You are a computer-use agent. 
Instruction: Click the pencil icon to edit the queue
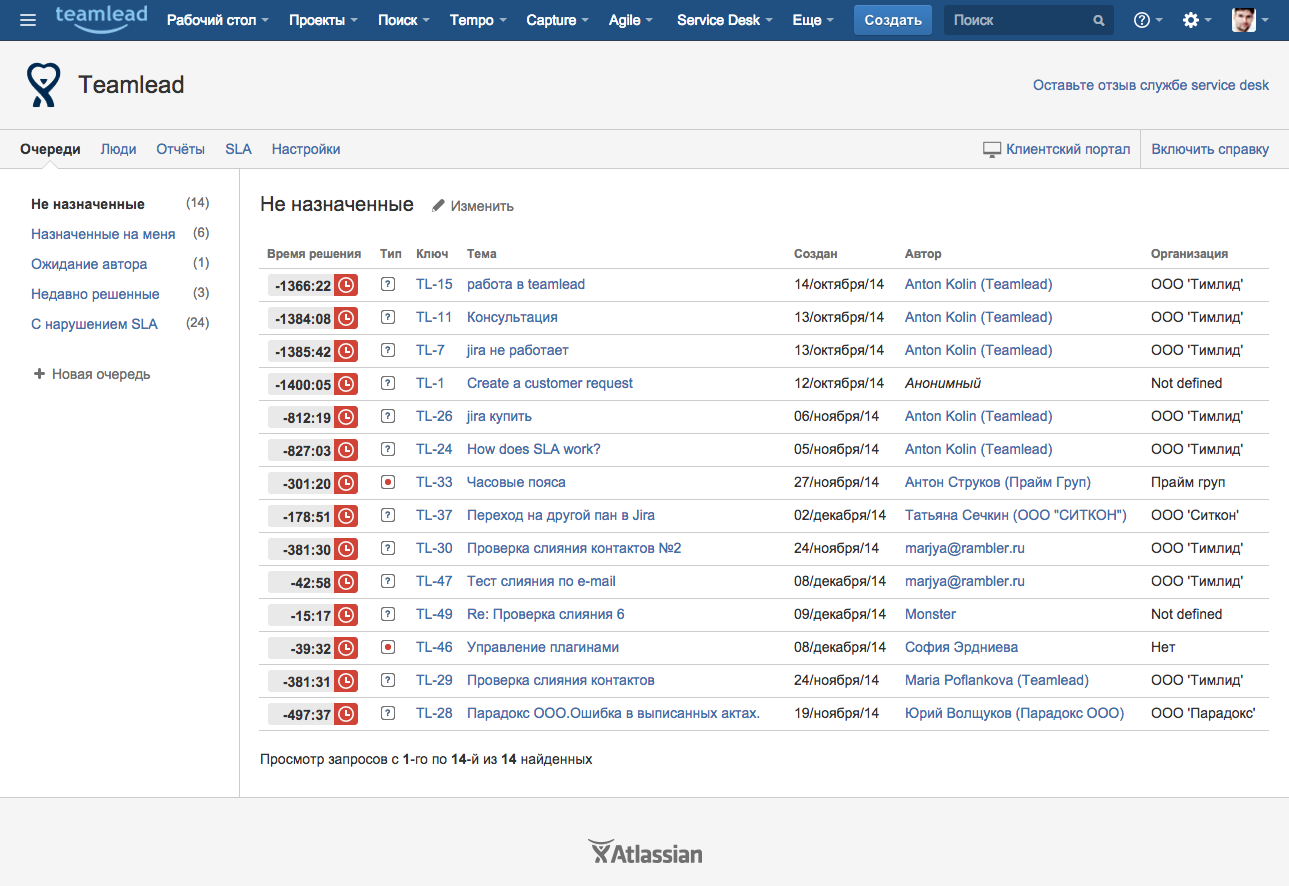[438, 205]
